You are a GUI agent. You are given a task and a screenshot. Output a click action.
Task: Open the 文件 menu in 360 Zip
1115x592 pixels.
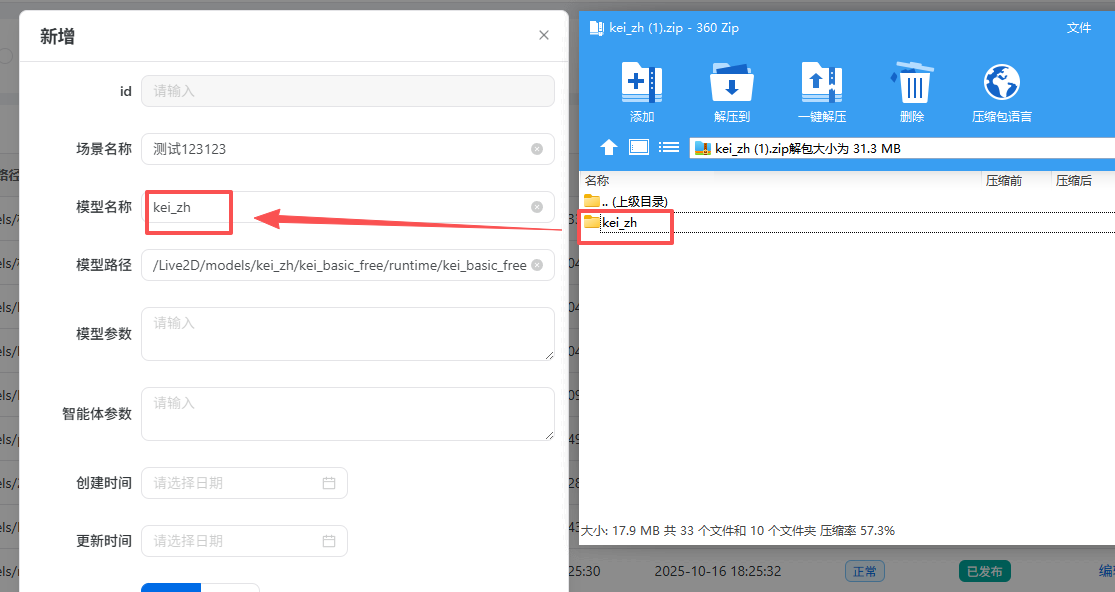pyautogui.click(x=1079, y=28)
